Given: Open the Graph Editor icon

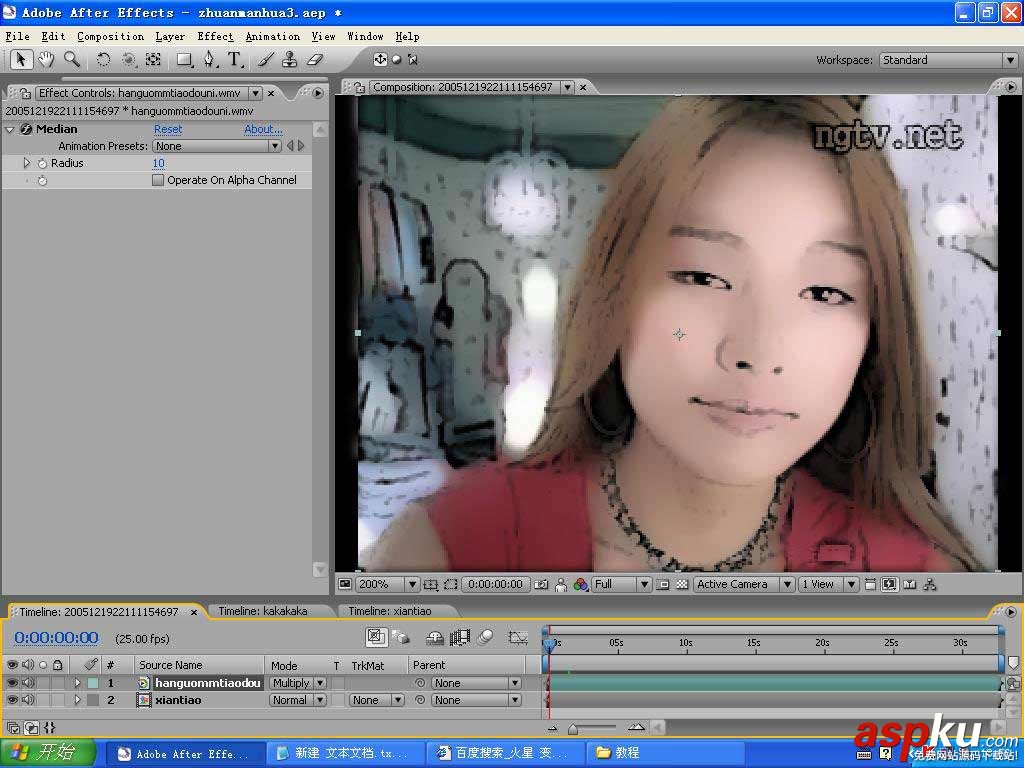Looking at the screenshot, I should 518,637.
